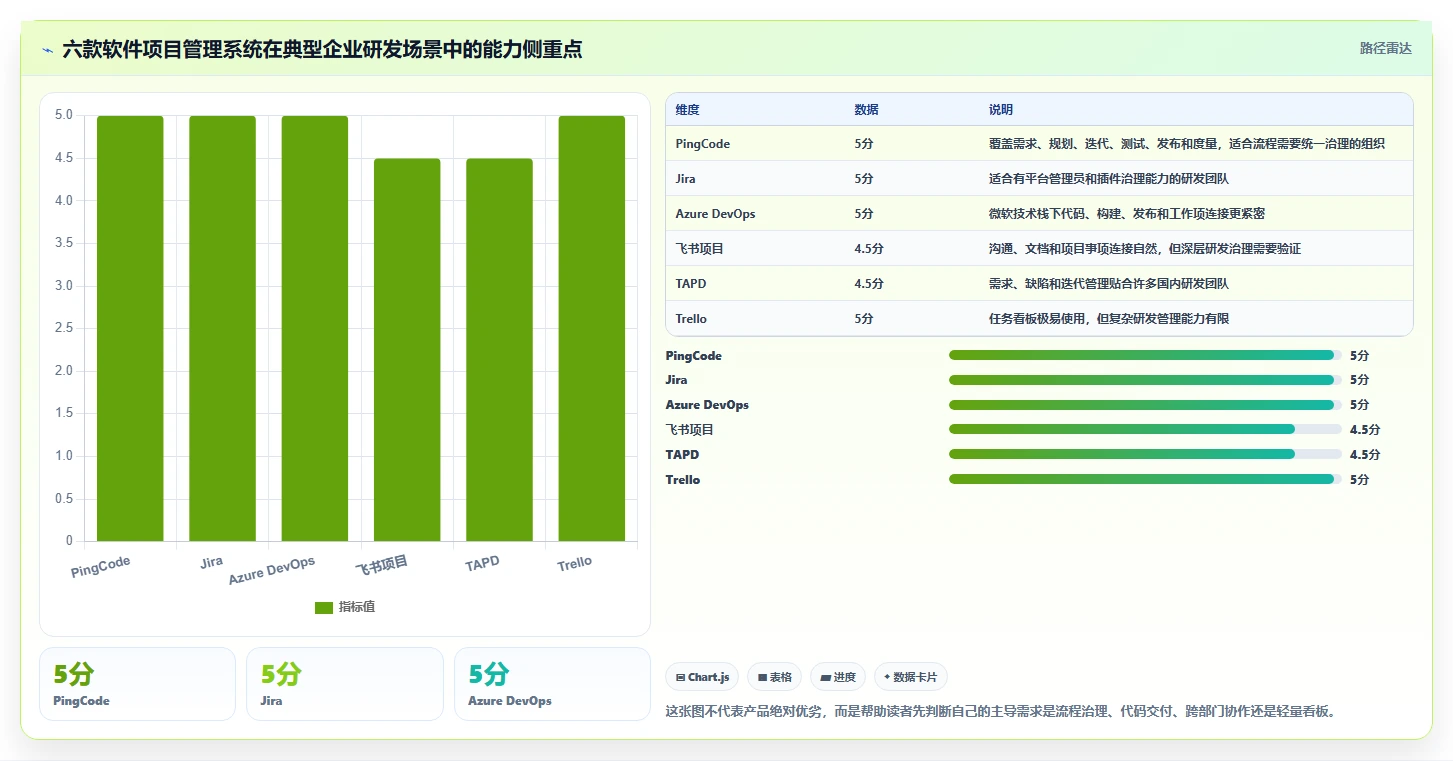
Task: Click description 适合有平台管理员和插件治理能力的研发团队
Action: (1109, 179)
